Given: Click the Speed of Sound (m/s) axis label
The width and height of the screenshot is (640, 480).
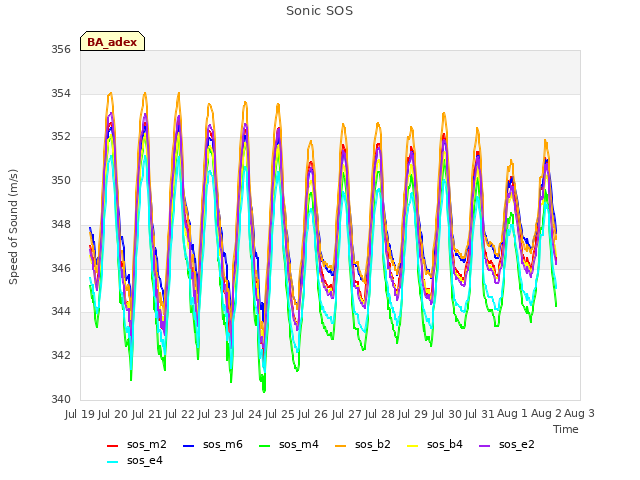Looking at the screenshot, I should 13,227.
